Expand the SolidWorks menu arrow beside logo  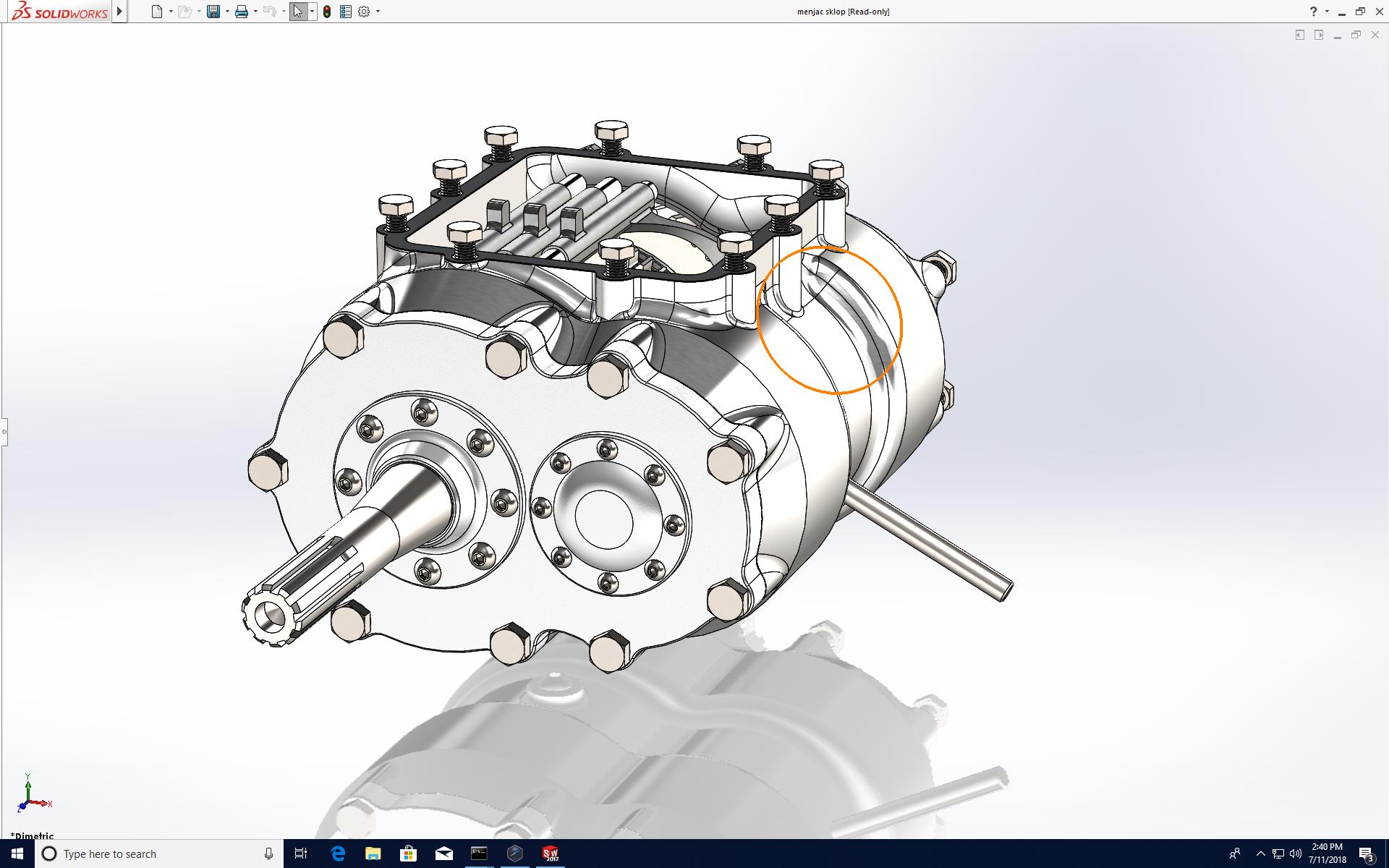[120, 12]
